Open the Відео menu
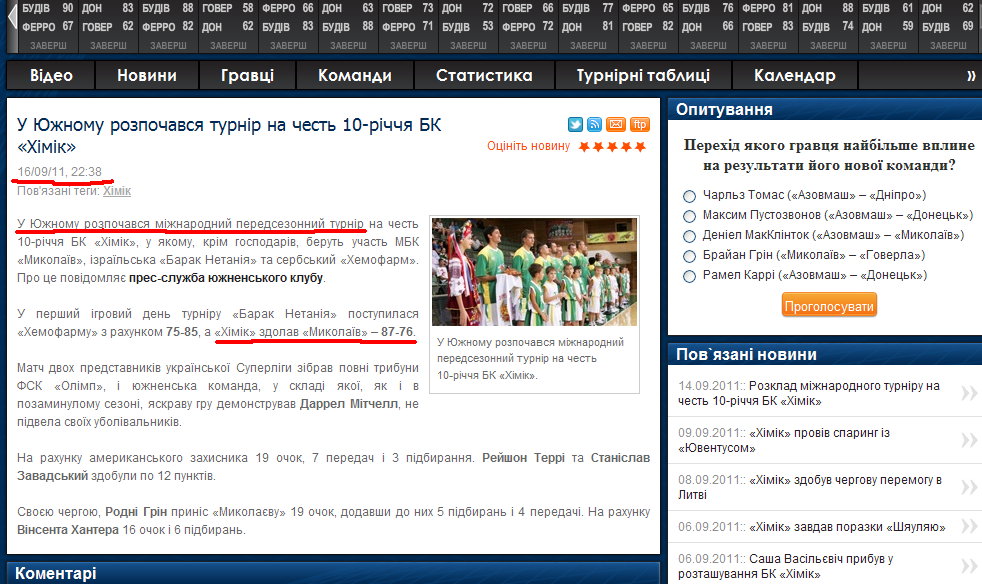 pos(51,76)
